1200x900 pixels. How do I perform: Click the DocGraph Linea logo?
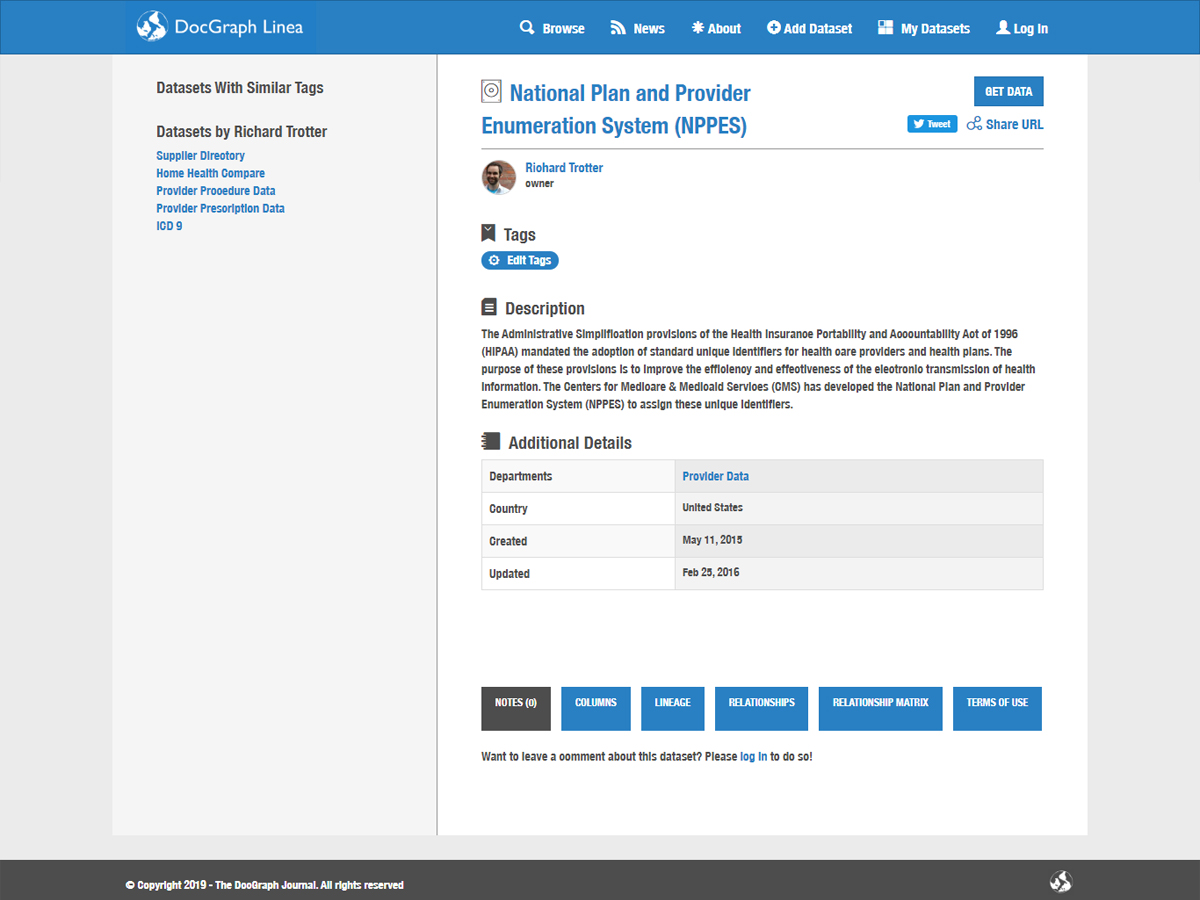(x=221, y=27)
